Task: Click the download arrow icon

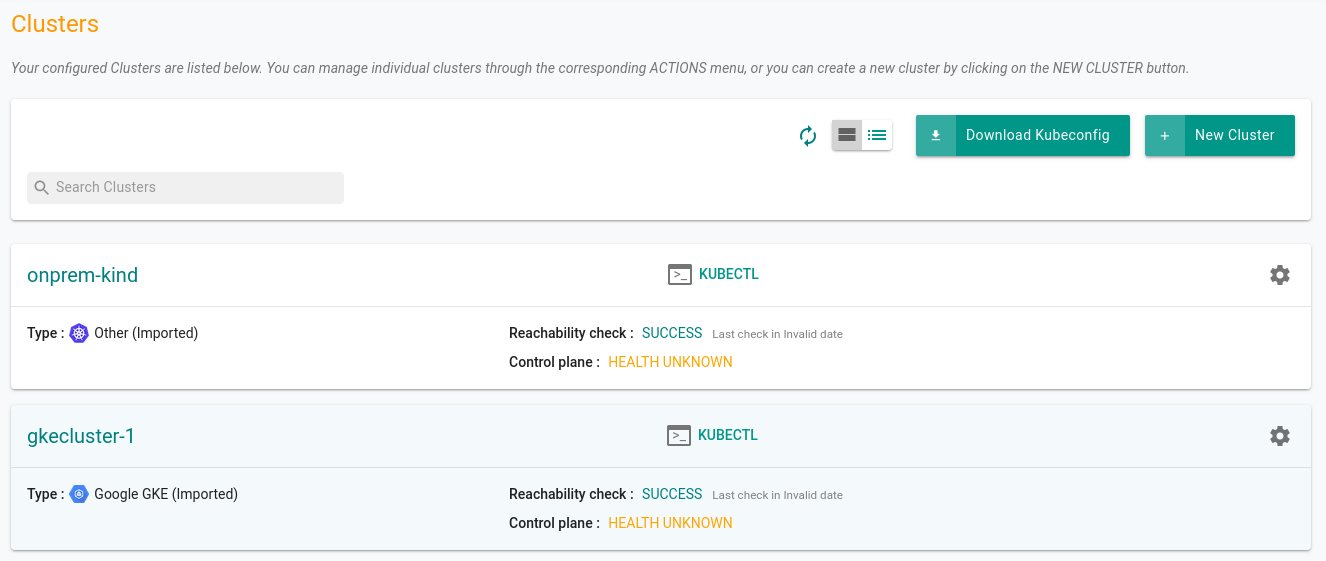Action: 936,136
